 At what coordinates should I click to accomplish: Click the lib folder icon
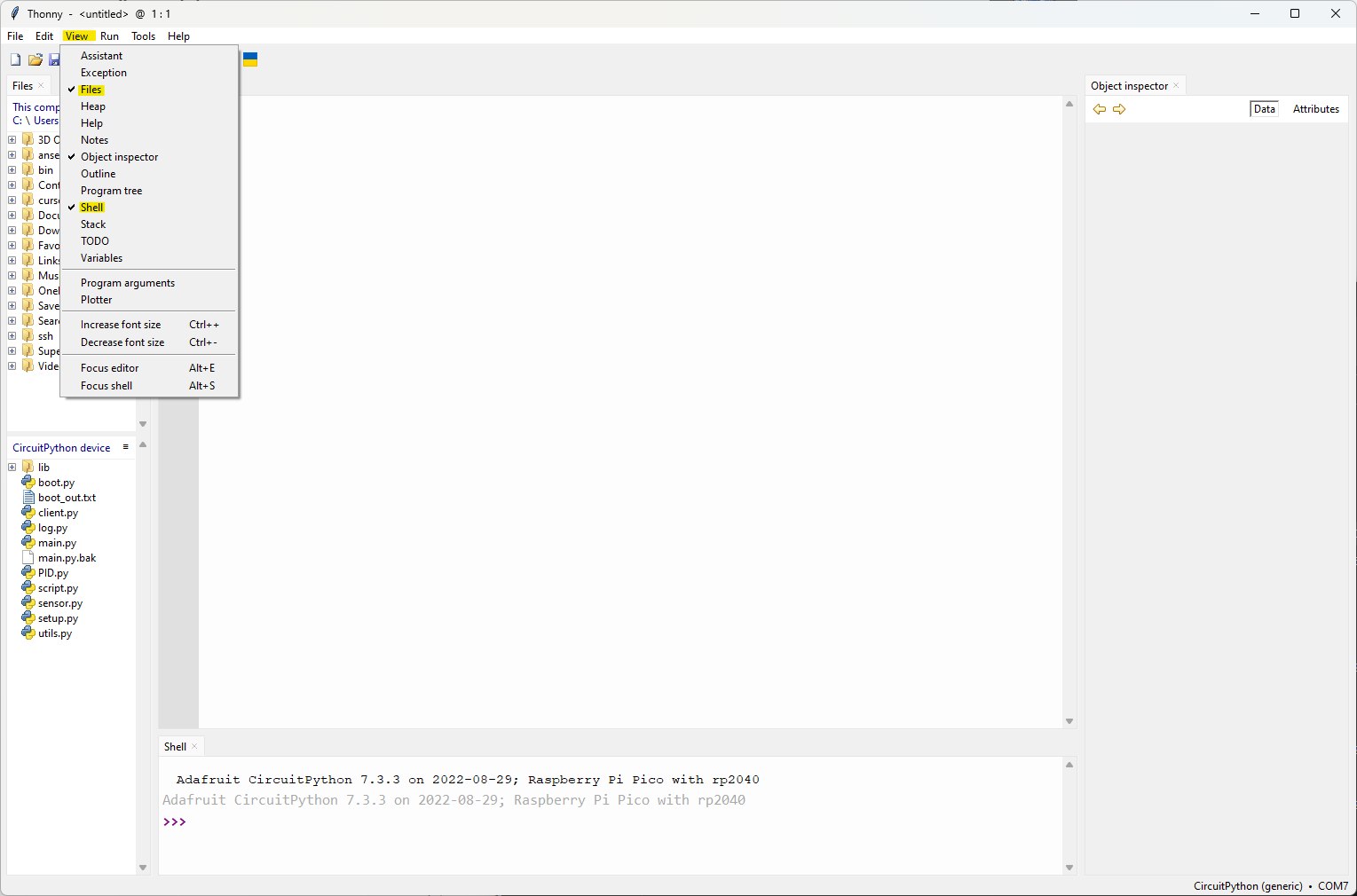(x=28, y=467)
